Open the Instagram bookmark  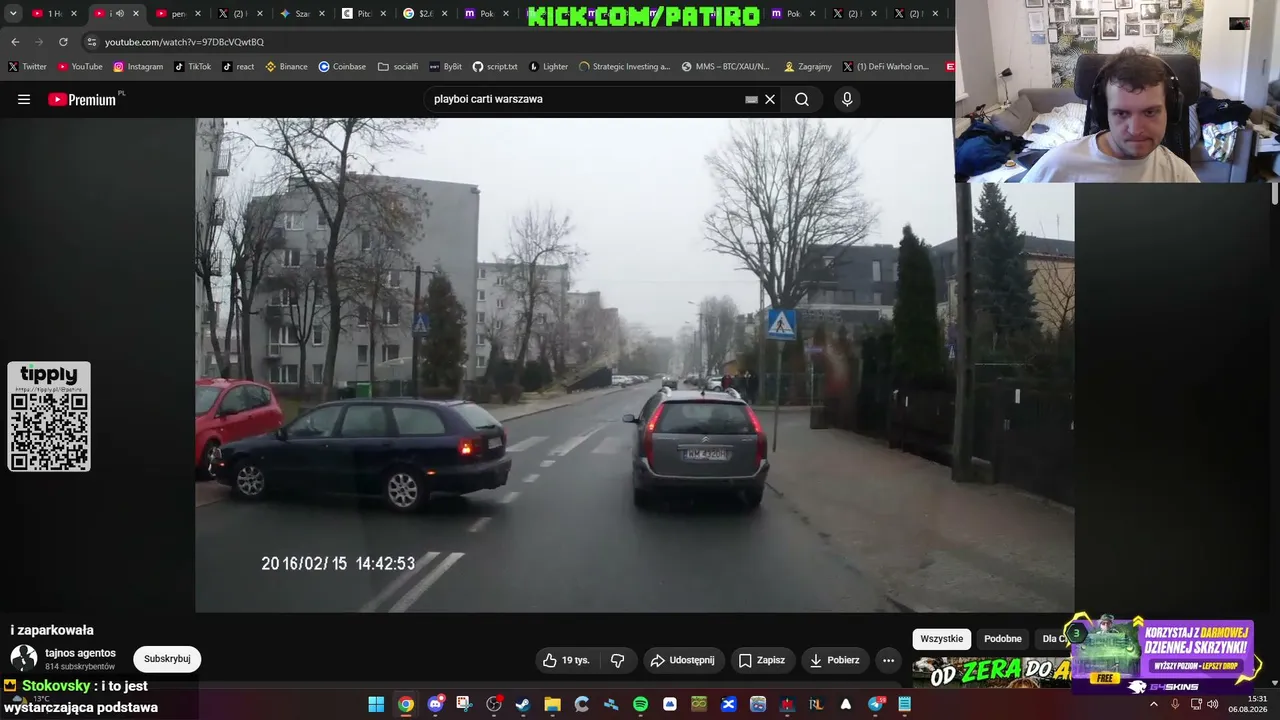click(x=138, y=67)
